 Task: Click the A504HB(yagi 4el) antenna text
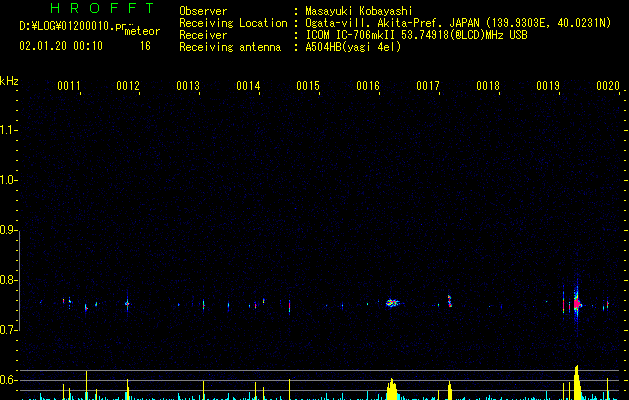coord(353,47)
